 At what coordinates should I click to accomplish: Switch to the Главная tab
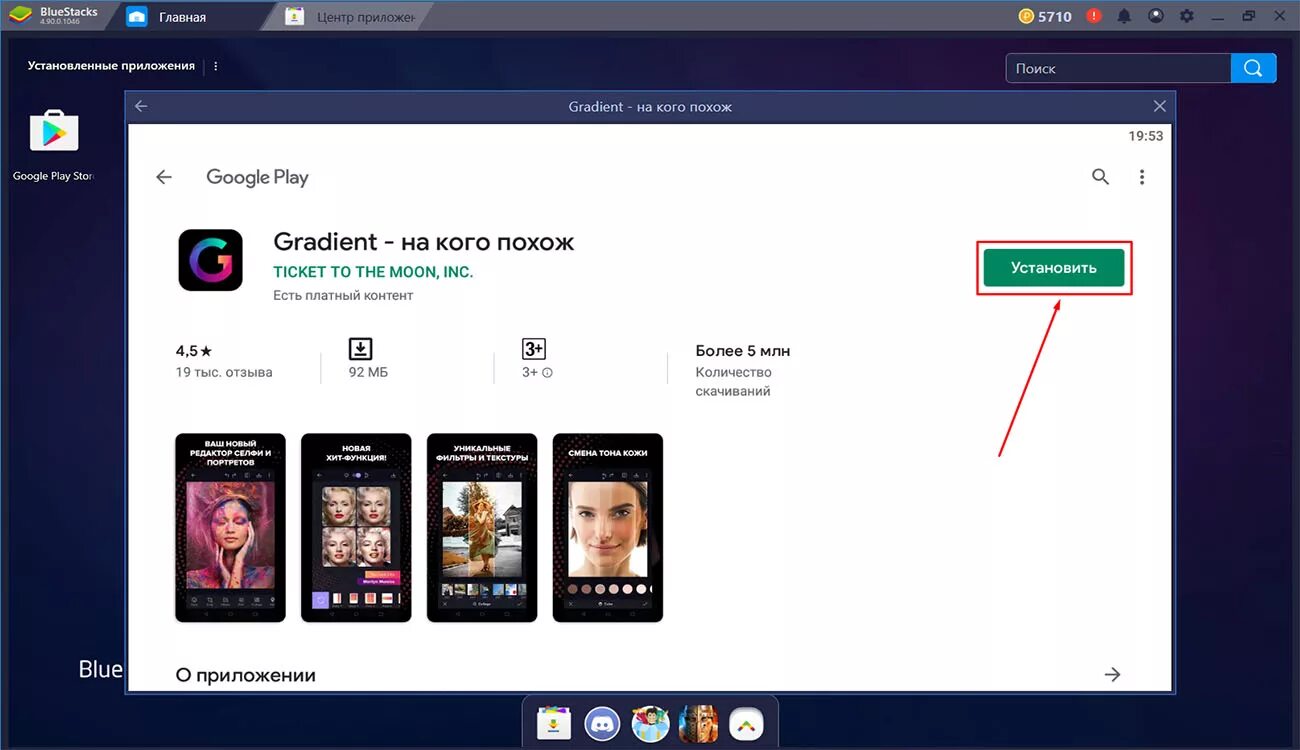(x=182, y=17)
